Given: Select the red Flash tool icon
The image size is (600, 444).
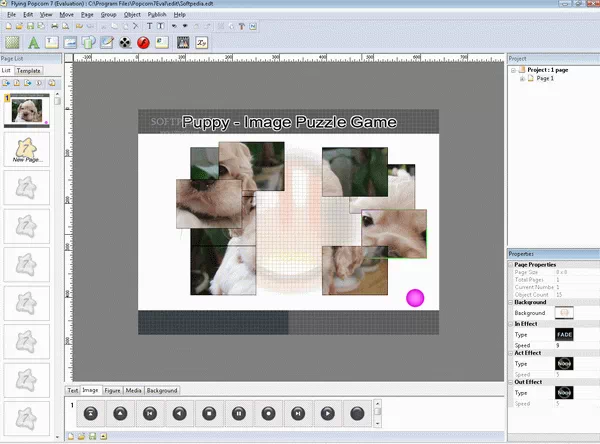Looking at the screenshot, I should pos(143,42).
